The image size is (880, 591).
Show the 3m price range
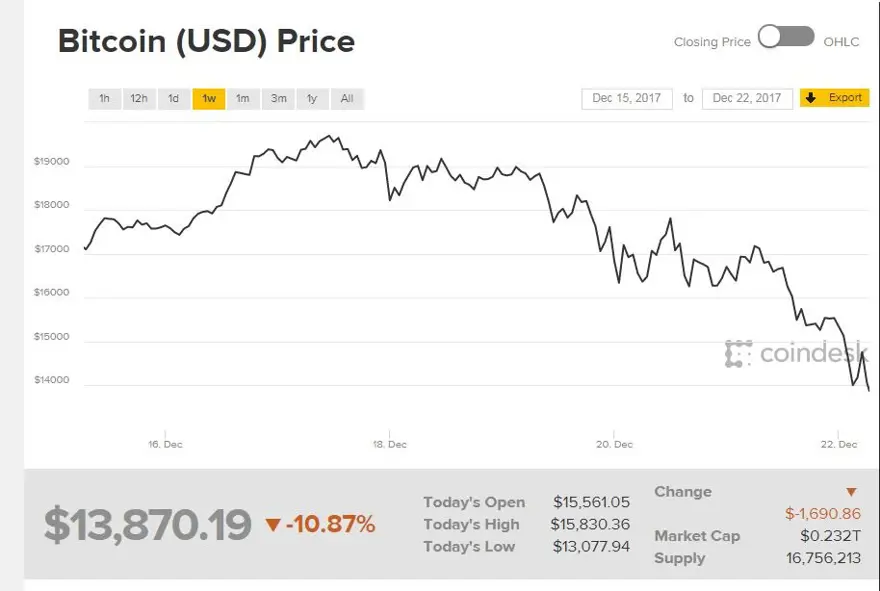coord(278,99)
